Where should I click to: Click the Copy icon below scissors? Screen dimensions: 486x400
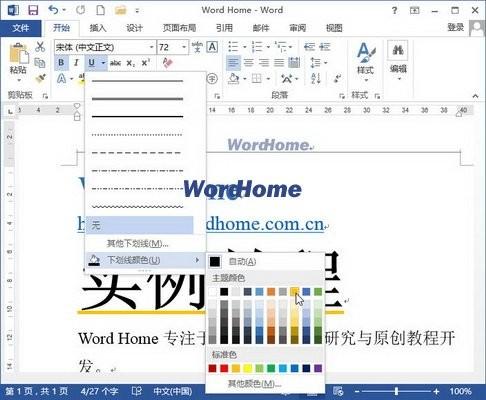coord(40,63)
